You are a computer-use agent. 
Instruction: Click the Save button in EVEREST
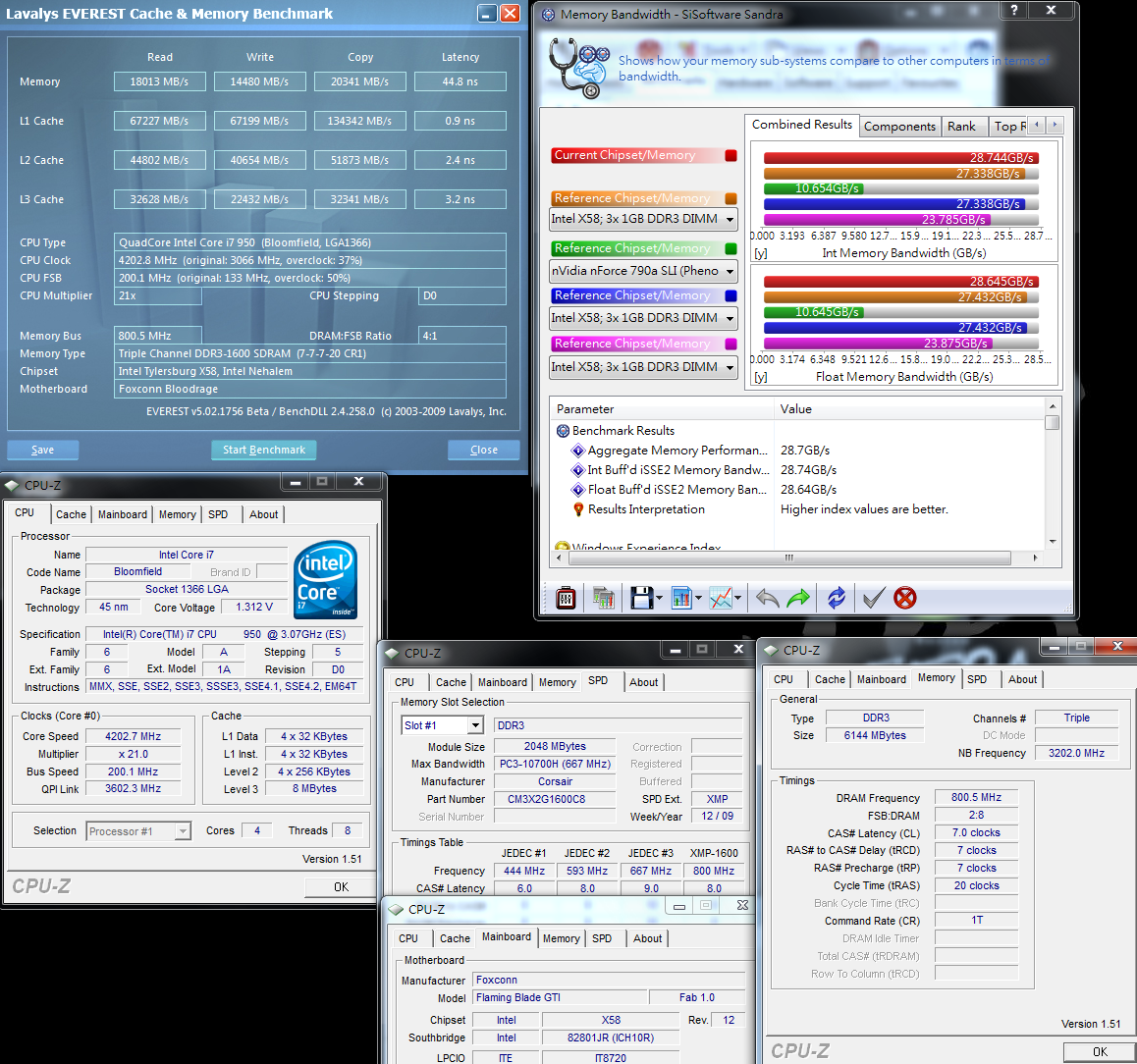tap(43, 451)
